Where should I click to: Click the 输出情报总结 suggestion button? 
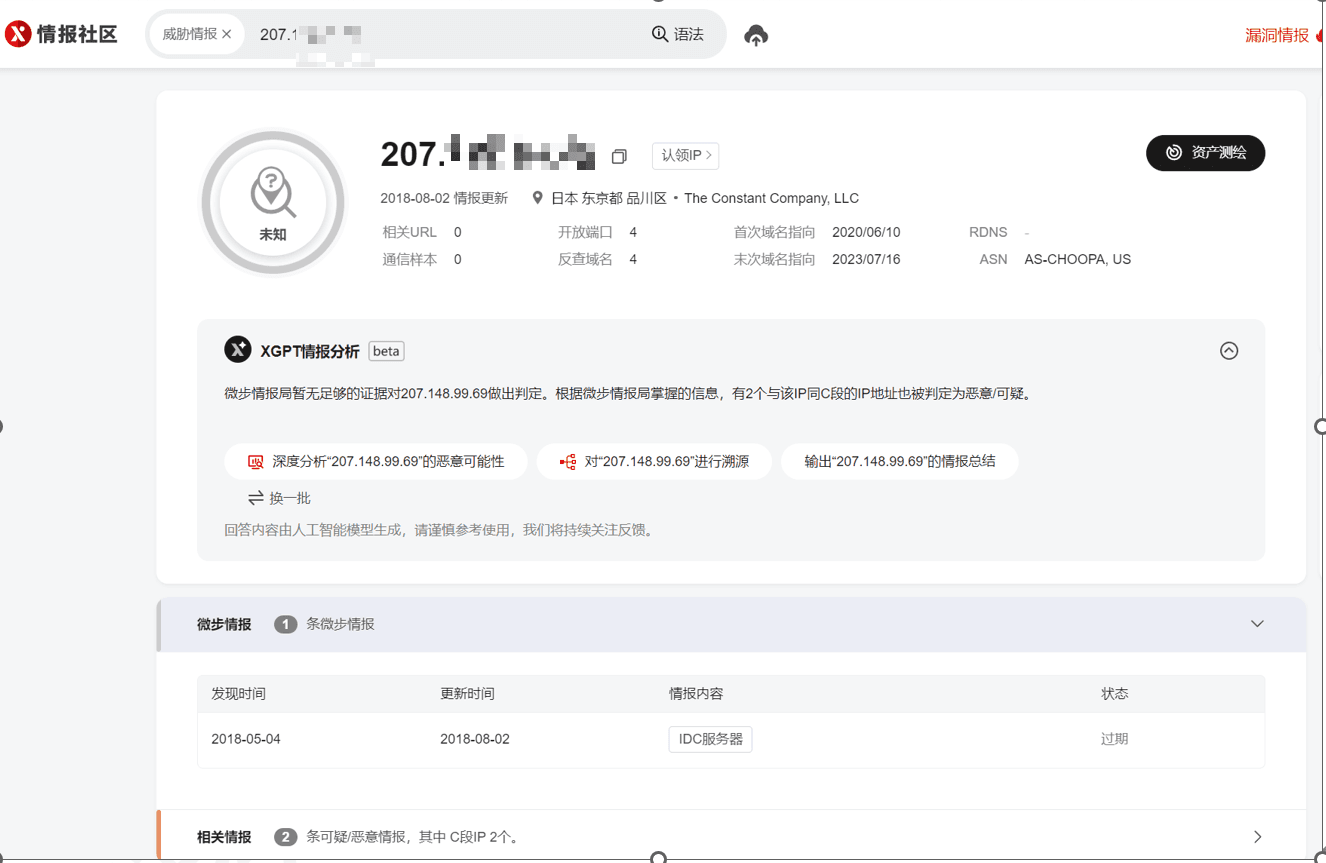[x=899, y=461]
